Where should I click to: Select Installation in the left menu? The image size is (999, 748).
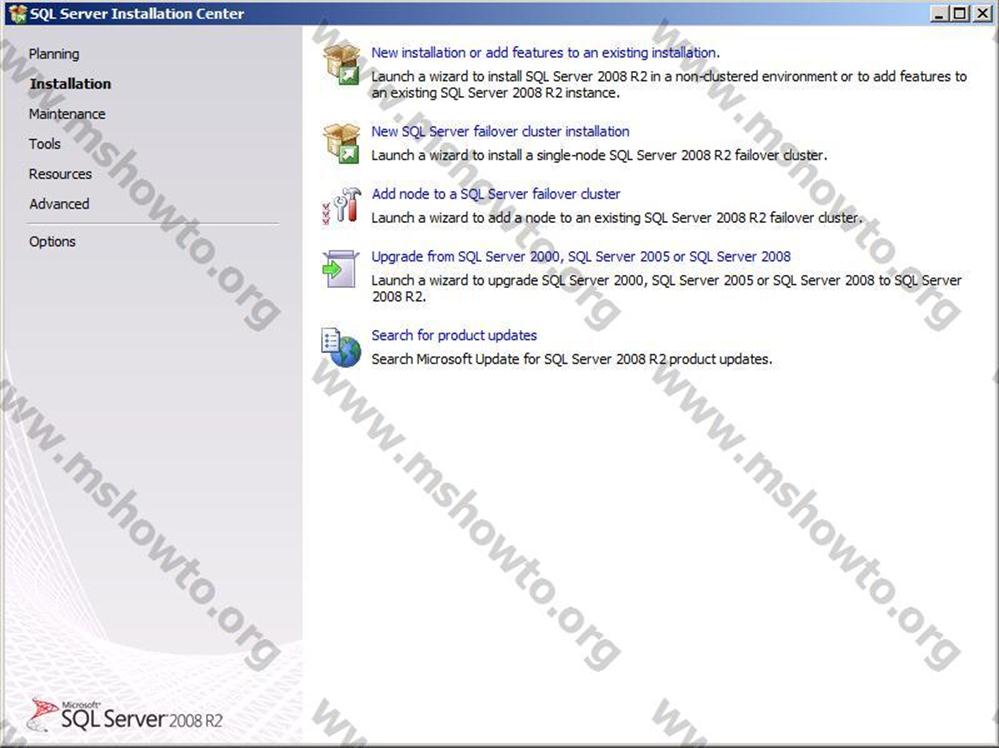tap(70, 84)
